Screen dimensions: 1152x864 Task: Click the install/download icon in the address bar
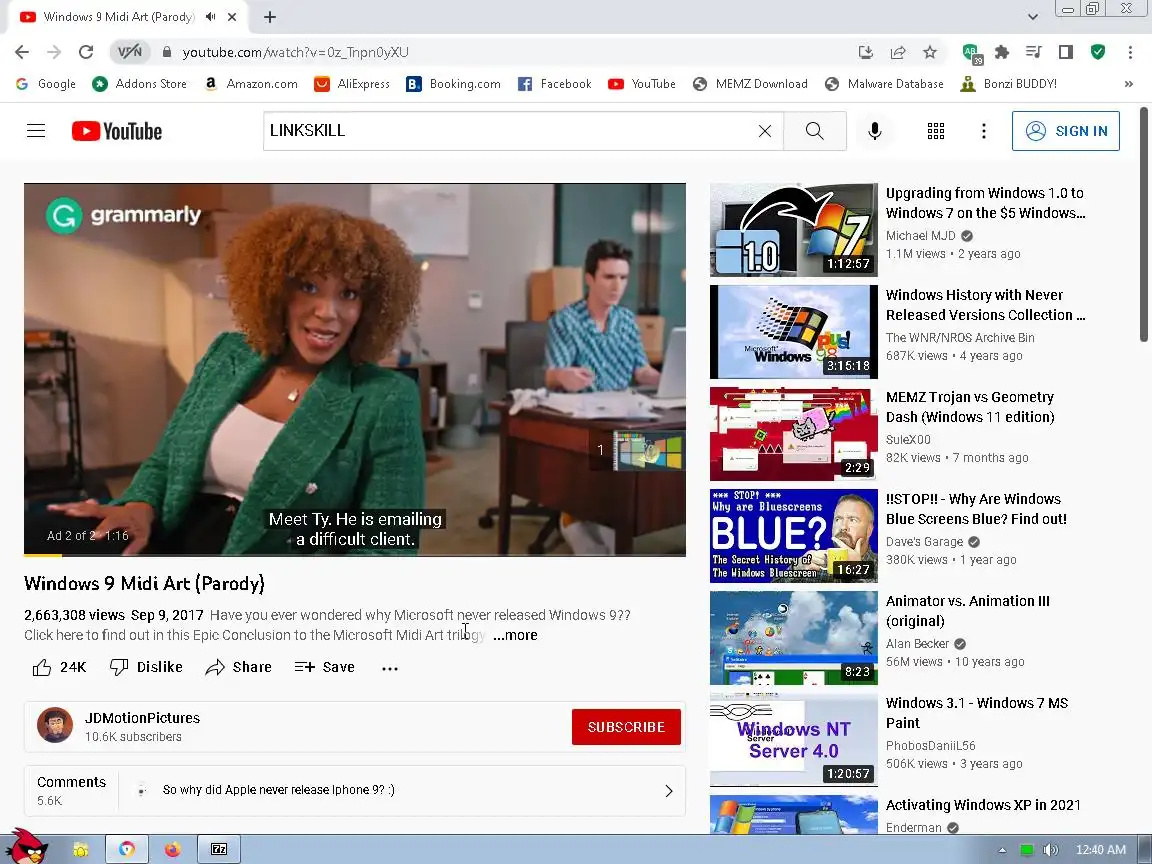[865, 52]
